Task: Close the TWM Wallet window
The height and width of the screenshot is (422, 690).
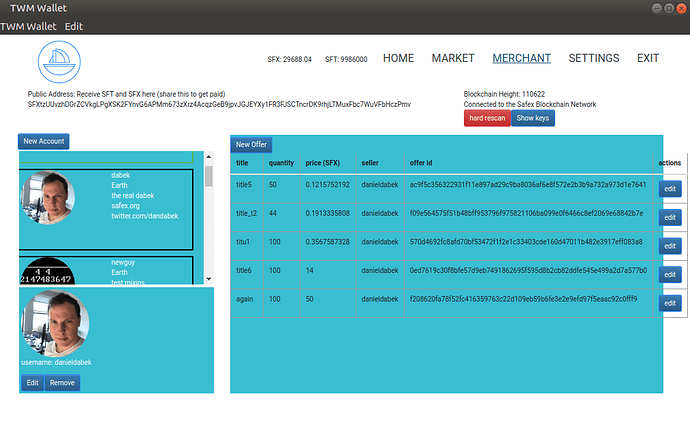Action: (681, 8)
